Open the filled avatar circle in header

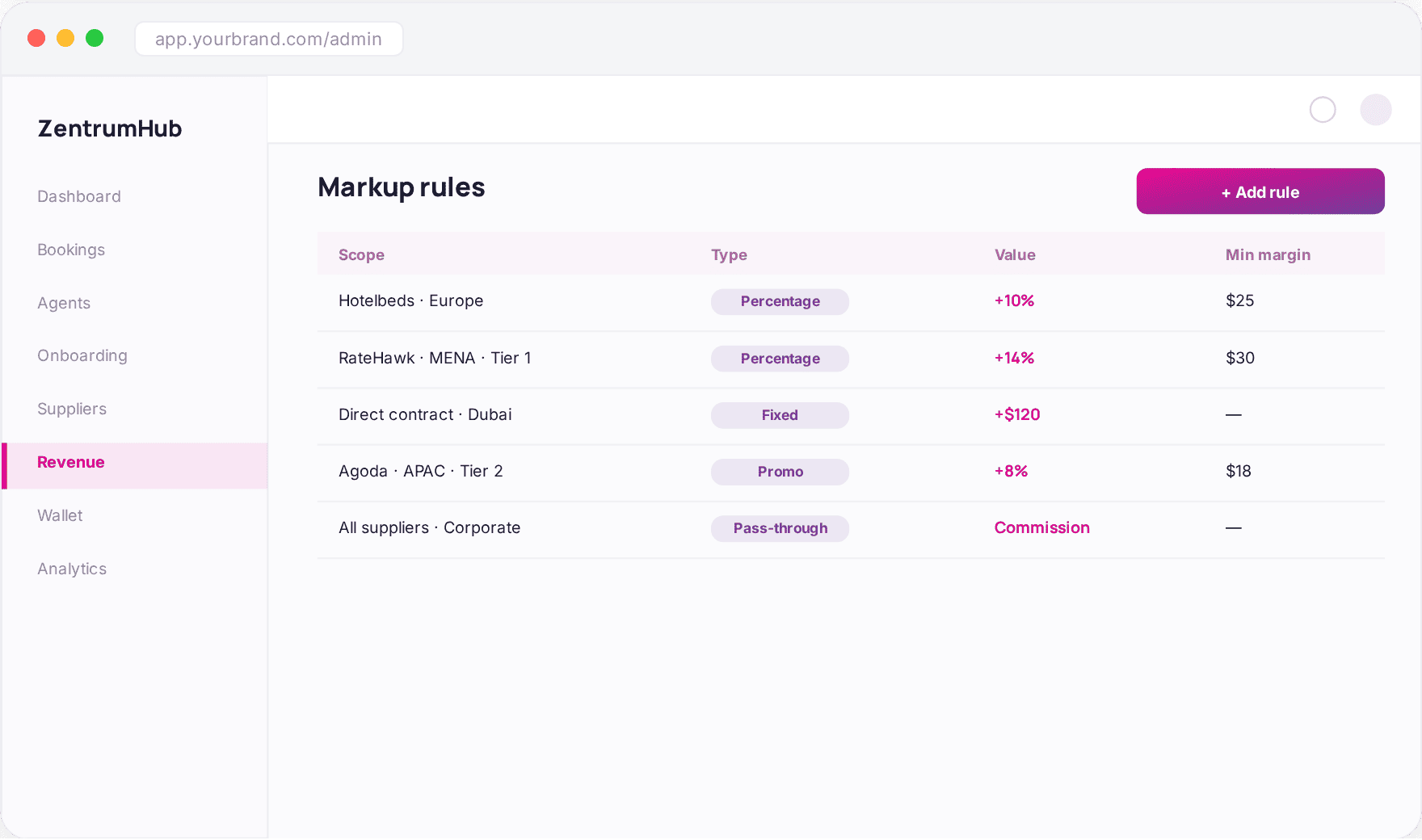pyautogui.click(x=1376, y=110)
